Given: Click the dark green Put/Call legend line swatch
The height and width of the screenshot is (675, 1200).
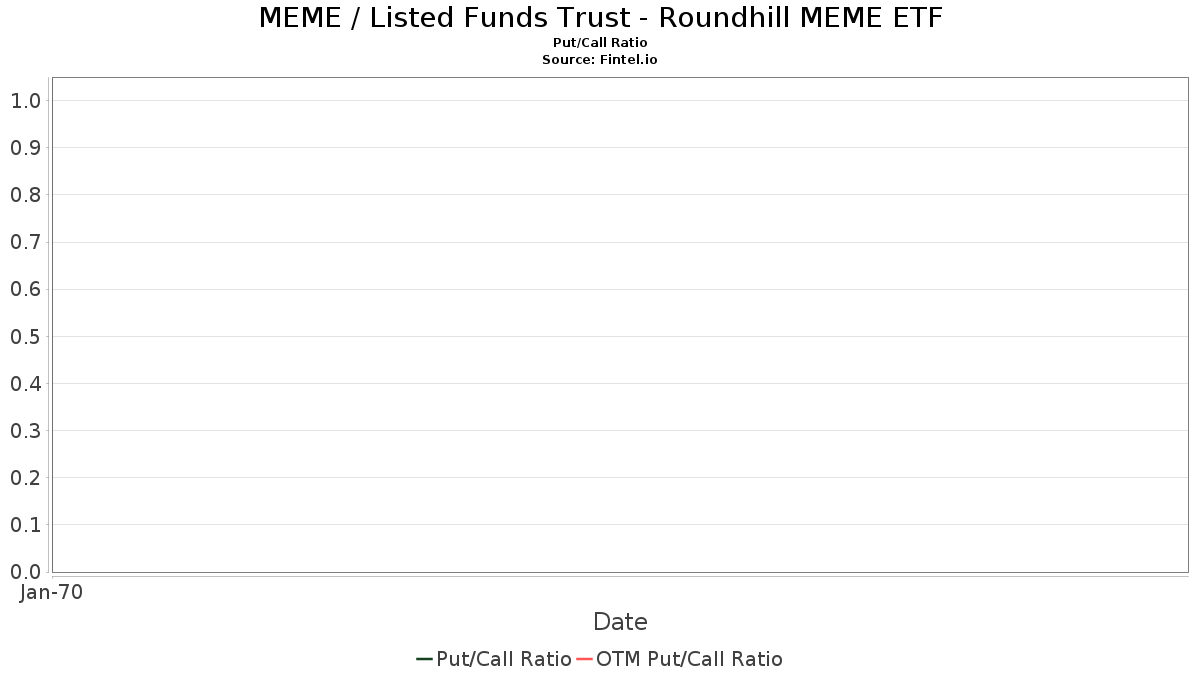Looking at the screenshot, I should coord(424,659).
